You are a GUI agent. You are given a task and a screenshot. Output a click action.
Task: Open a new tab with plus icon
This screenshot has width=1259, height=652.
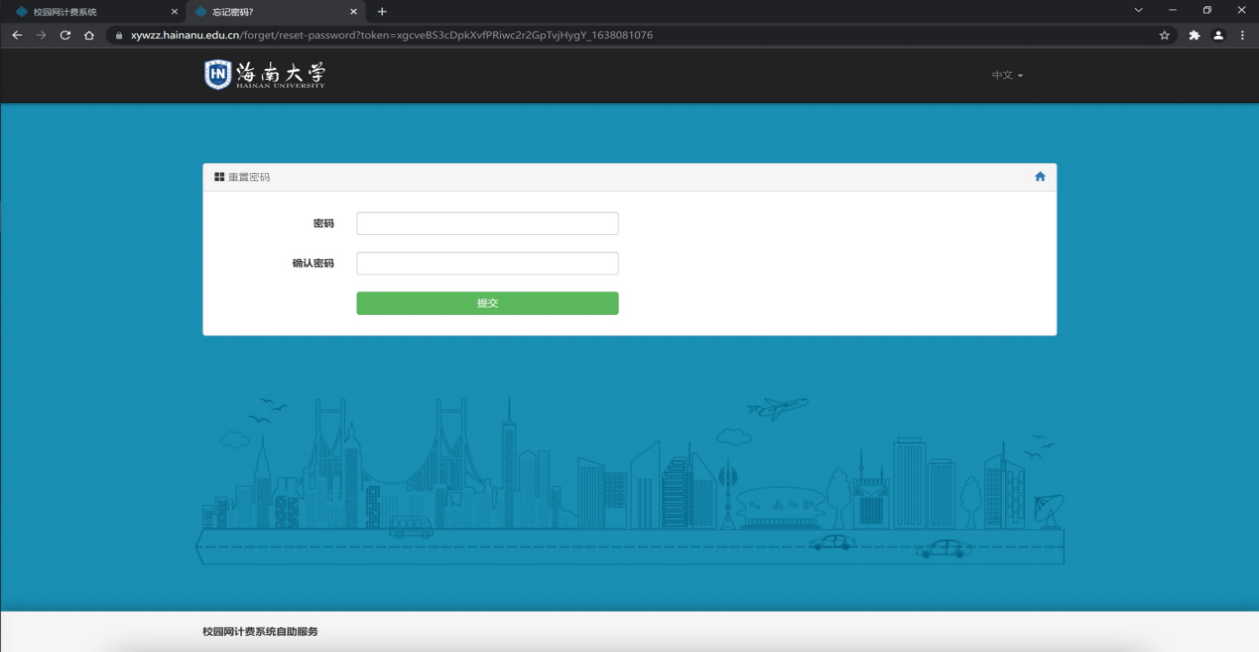point(382,12)
